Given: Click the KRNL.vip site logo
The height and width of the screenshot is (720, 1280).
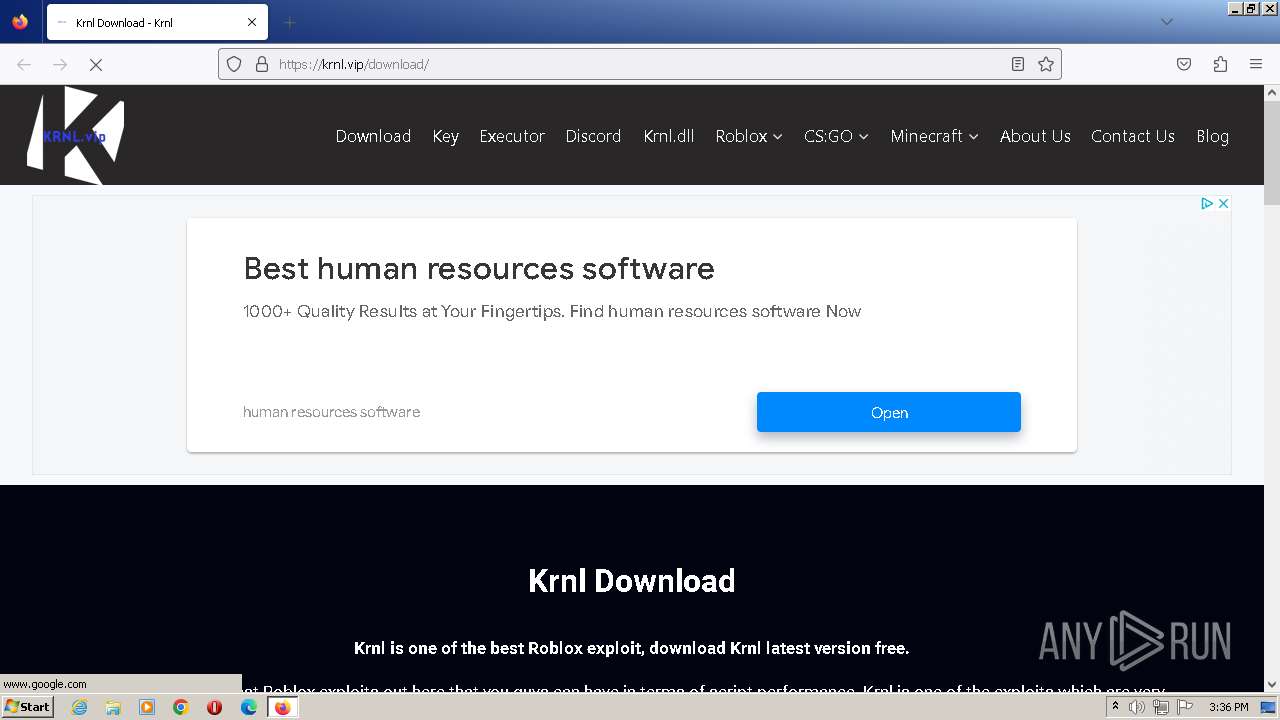Looking at the screenshot, I should coord(75,135).
